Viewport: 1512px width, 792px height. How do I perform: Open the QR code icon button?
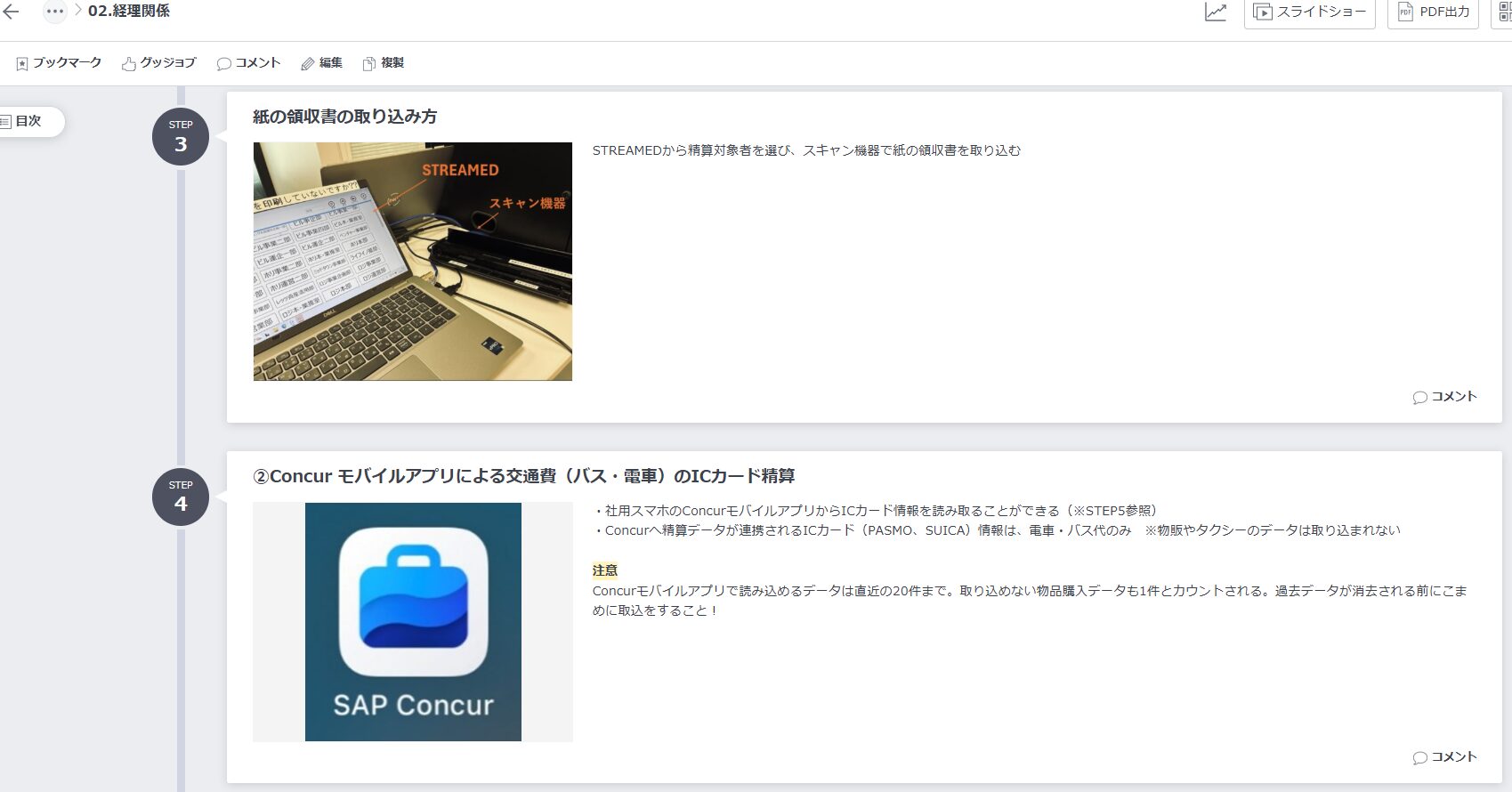click(1504, 12)
